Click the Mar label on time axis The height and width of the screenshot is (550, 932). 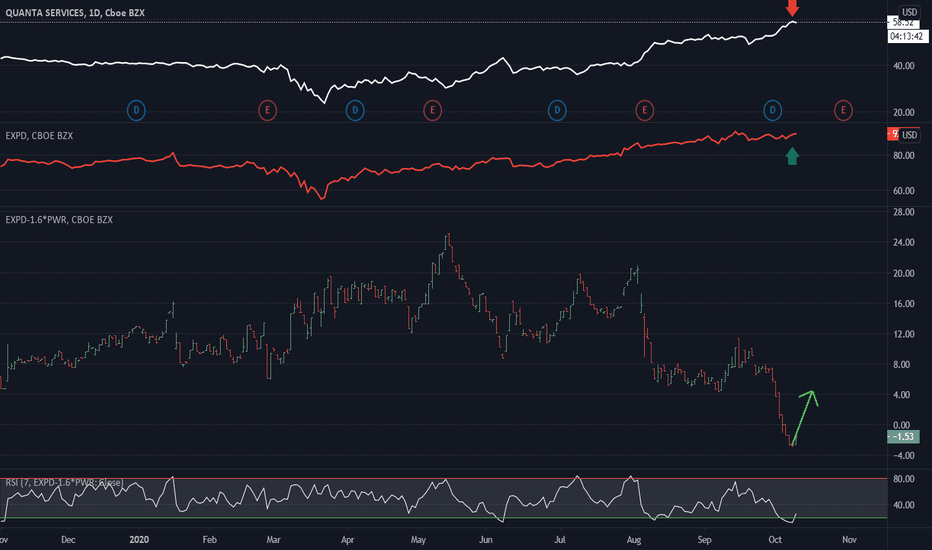[x=273, y=540]
